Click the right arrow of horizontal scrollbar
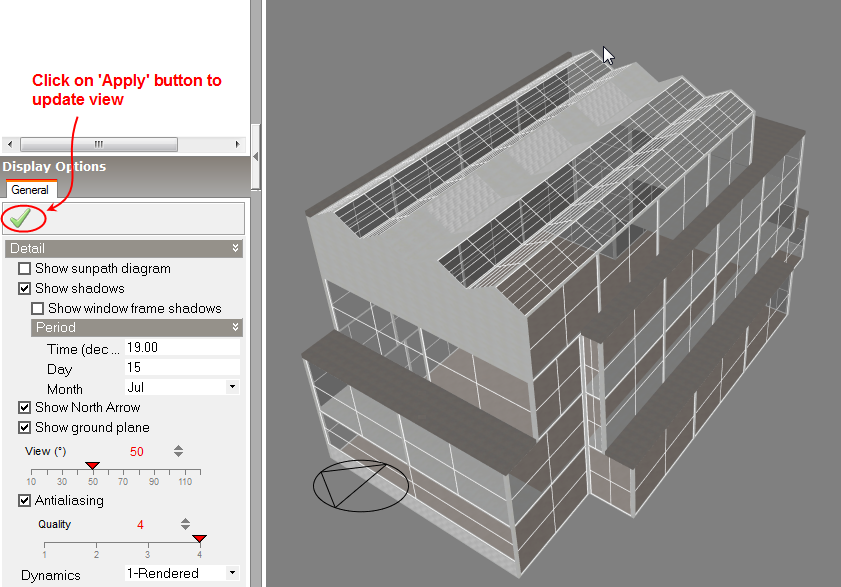Viewport: 841px width, 587px height. [237, 144]
